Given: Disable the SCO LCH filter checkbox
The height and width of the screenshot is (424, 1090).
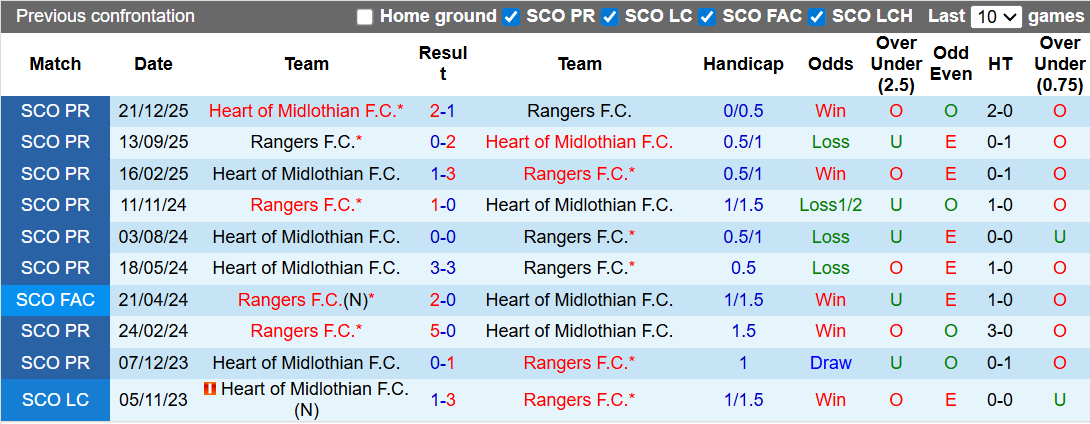Looking at the screenshot, I should pyautogui.click(x=817, y=17).
